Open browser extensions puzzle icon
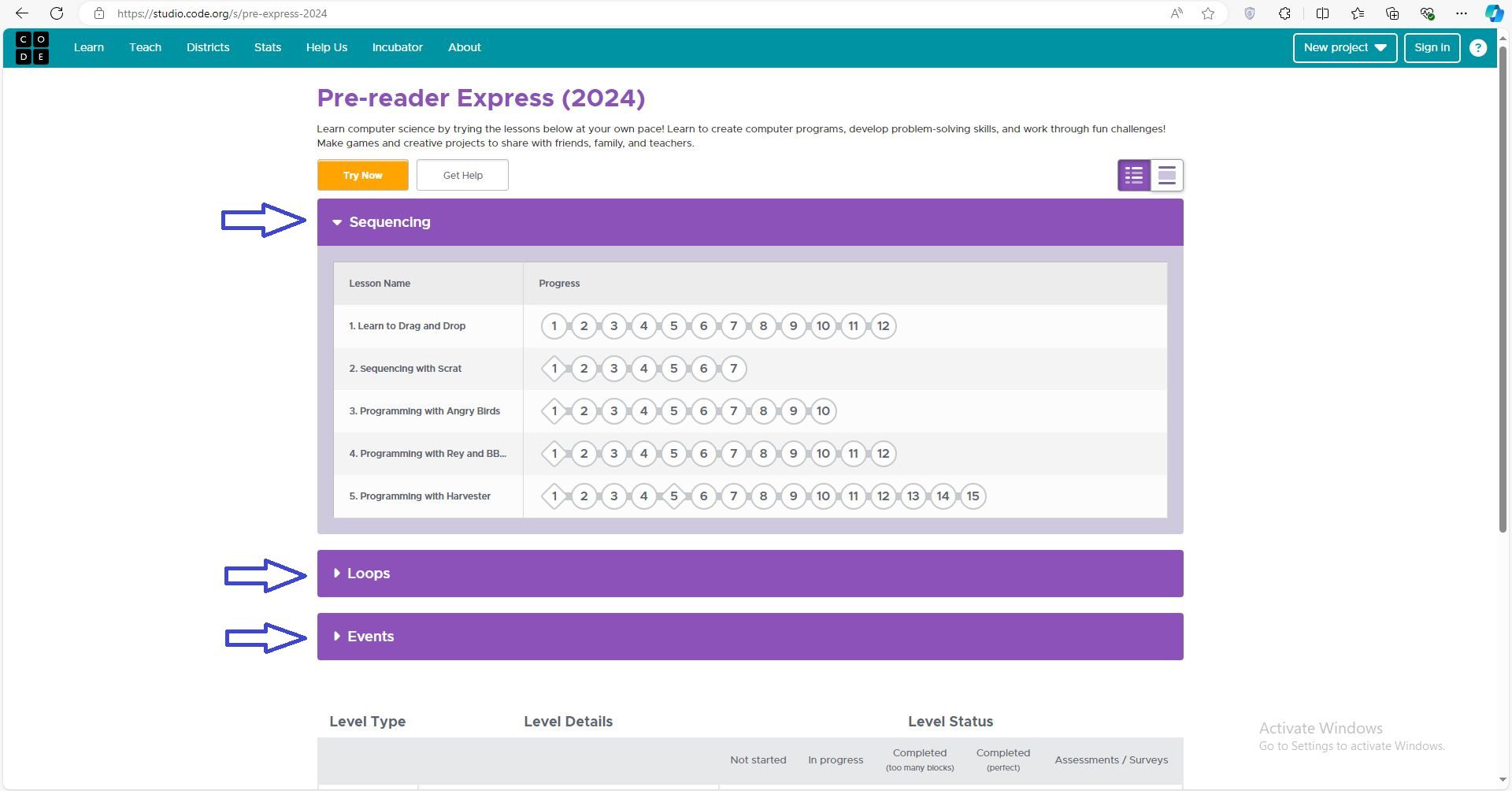 (1284, 13)
